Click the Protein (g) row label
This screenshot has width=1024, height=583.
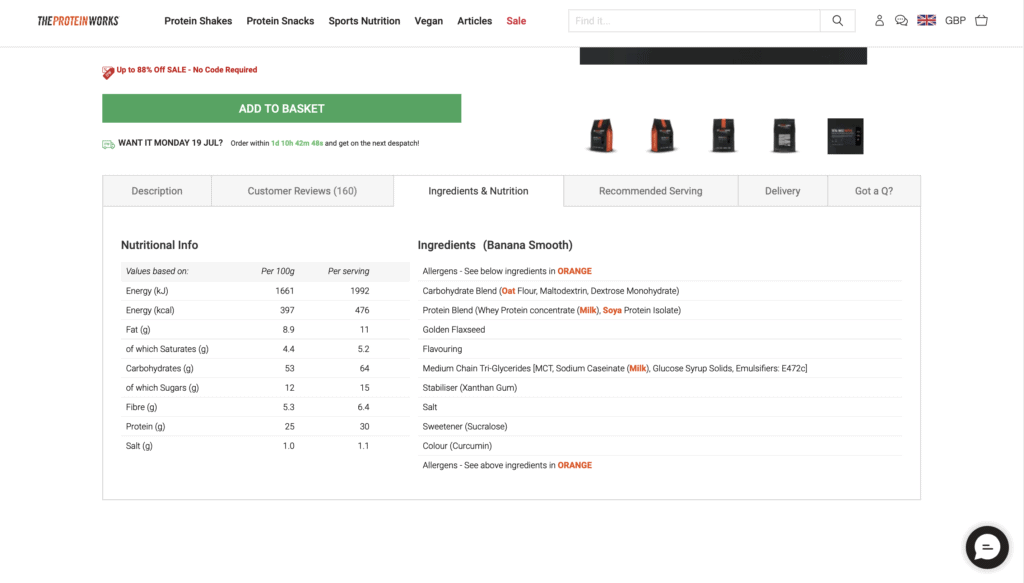146,426
